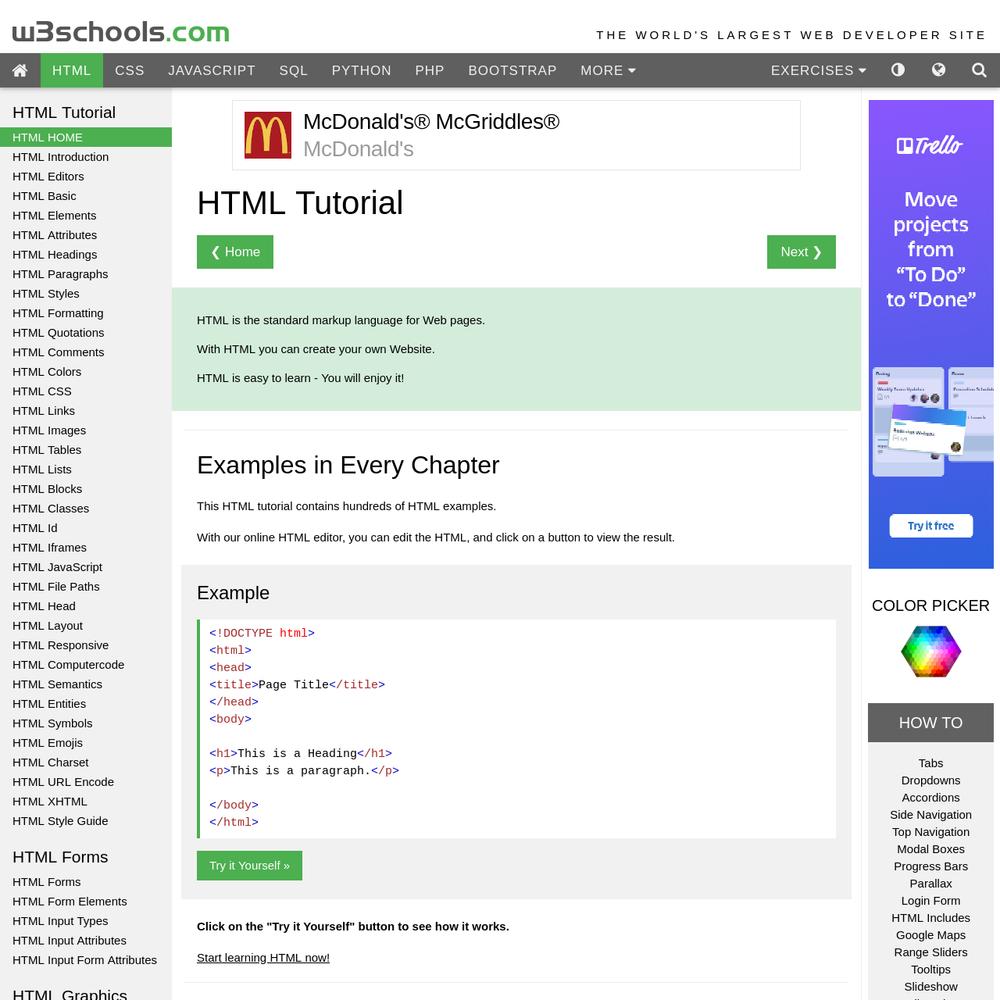Image resolution: width=1000 pixels, height=1000 pixels.
Task: Go to HTML Links chapter
Action: point(85,411)
